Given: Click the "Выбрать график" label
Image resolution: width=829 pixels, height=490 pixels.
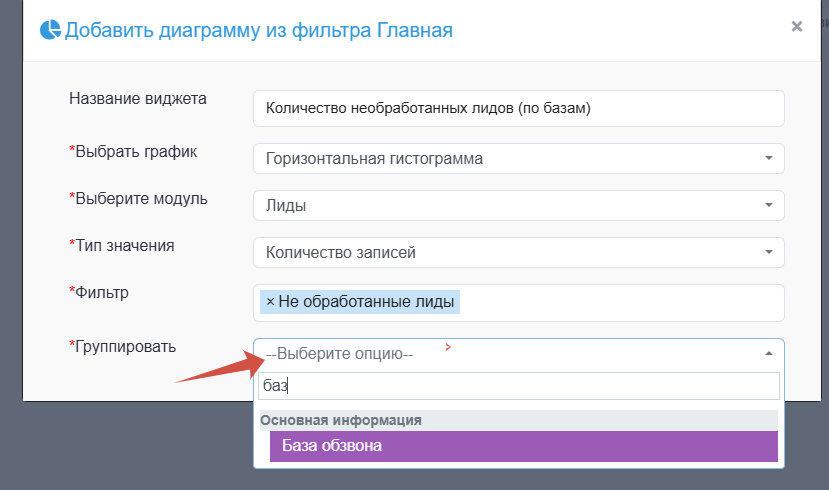Looking at the screenshot, I should [x=136, y=151].
